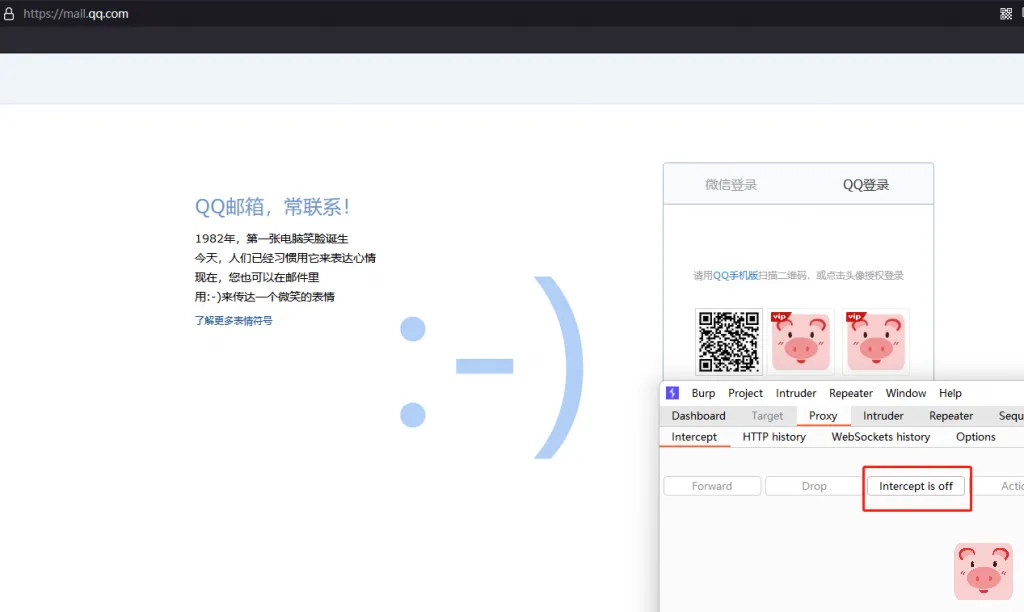Click the pig avatar inside Burp window
The width and height of the screenshot is (1024, 612).
coord(983,572)
